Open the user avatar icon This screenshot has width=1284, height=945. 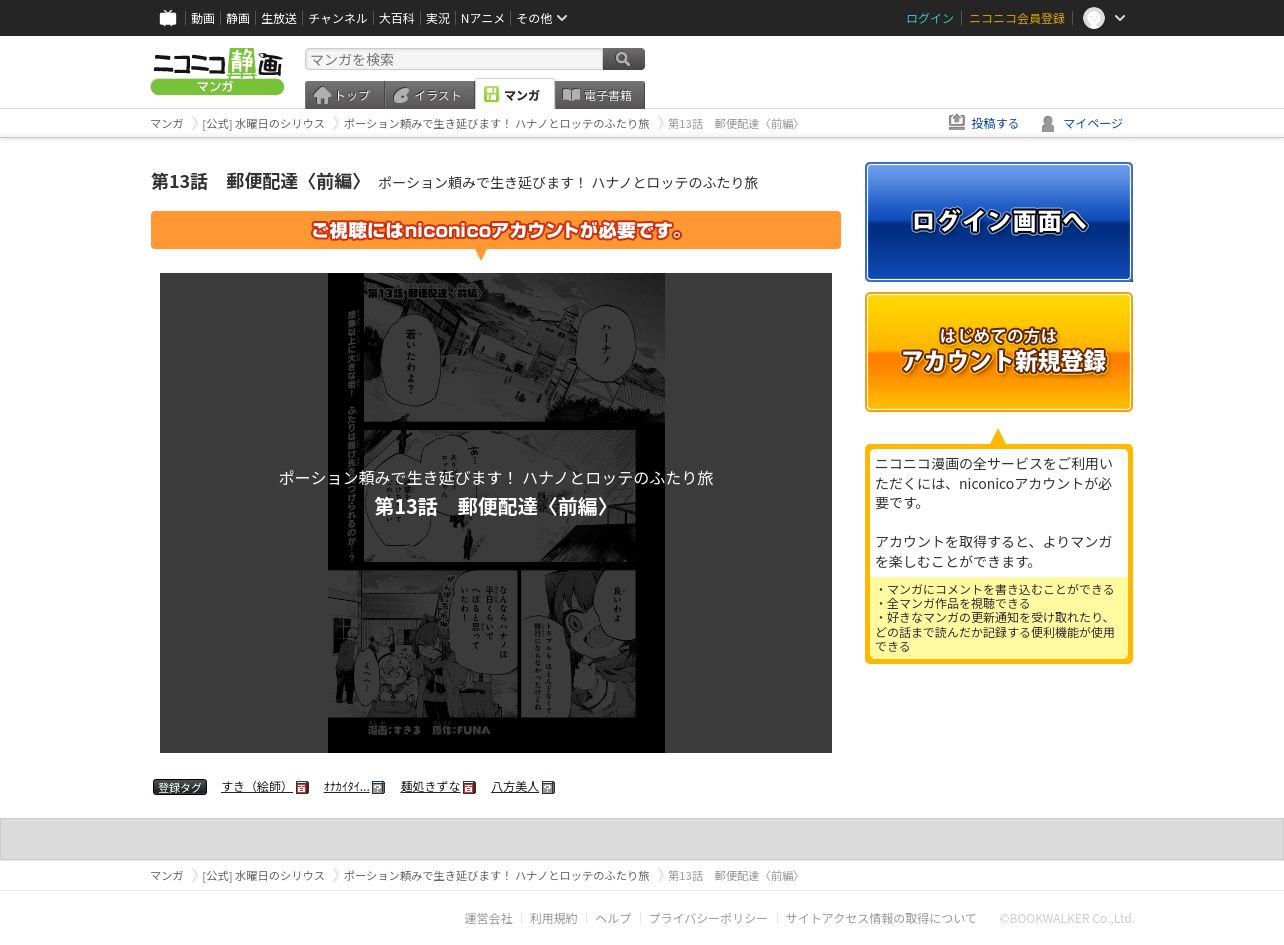click(1094, 18)
